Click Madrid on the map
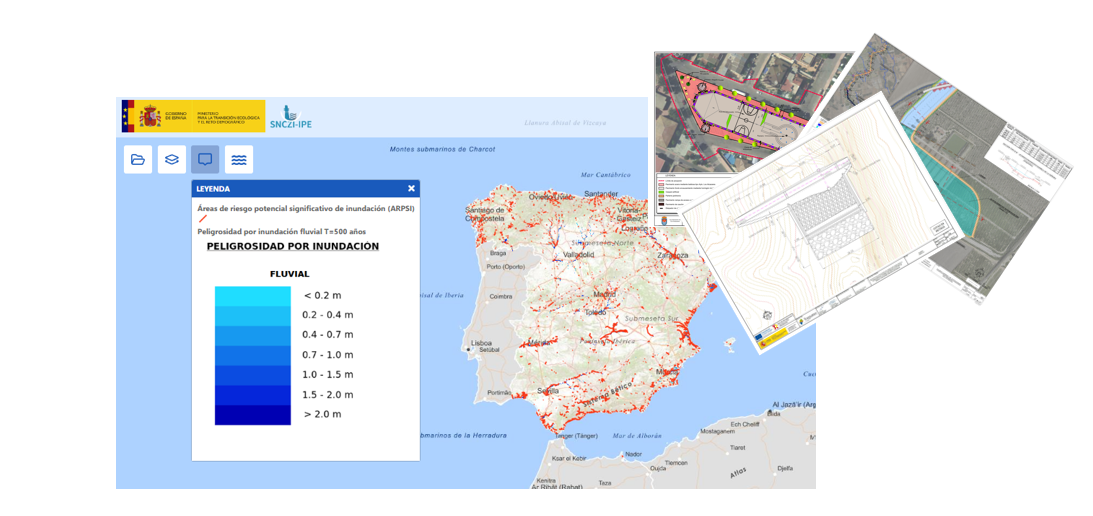 pyautogui.click(x=605, y=294)
